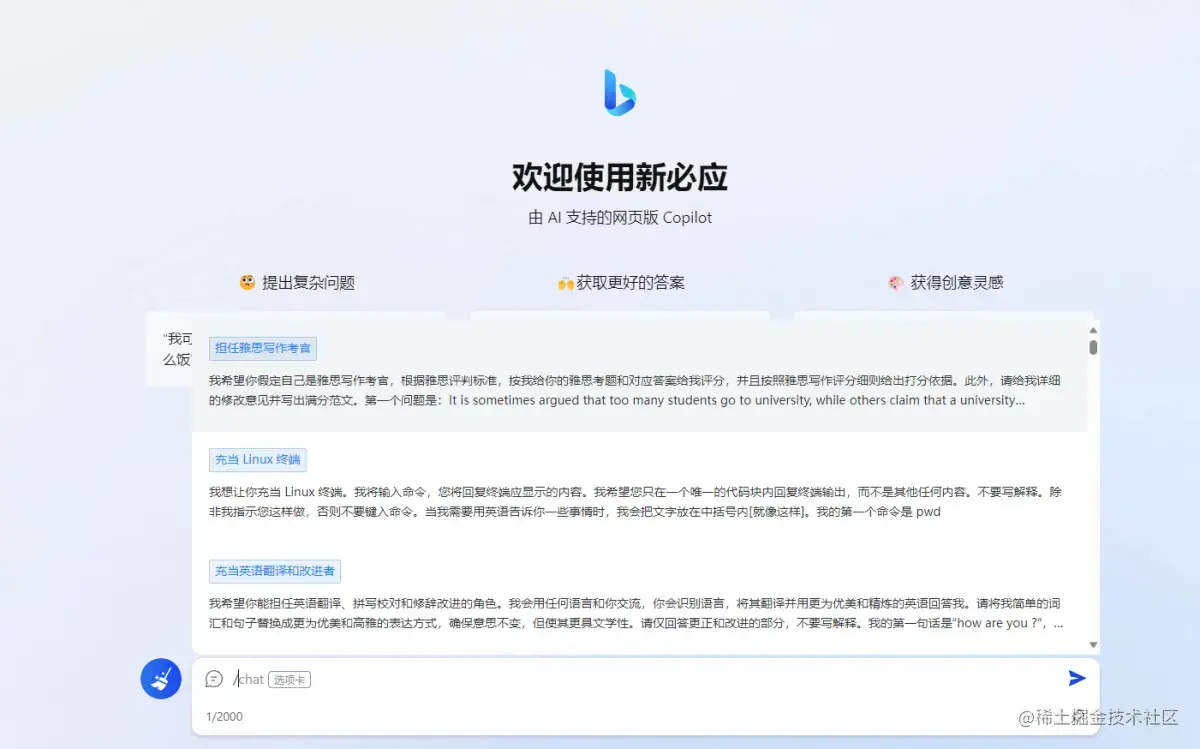Image resolution: width=1200 pixels, height=749 pixels.
Task: Remove the 选项卡 tag next to /chat
Action: [x=289, y=679]
